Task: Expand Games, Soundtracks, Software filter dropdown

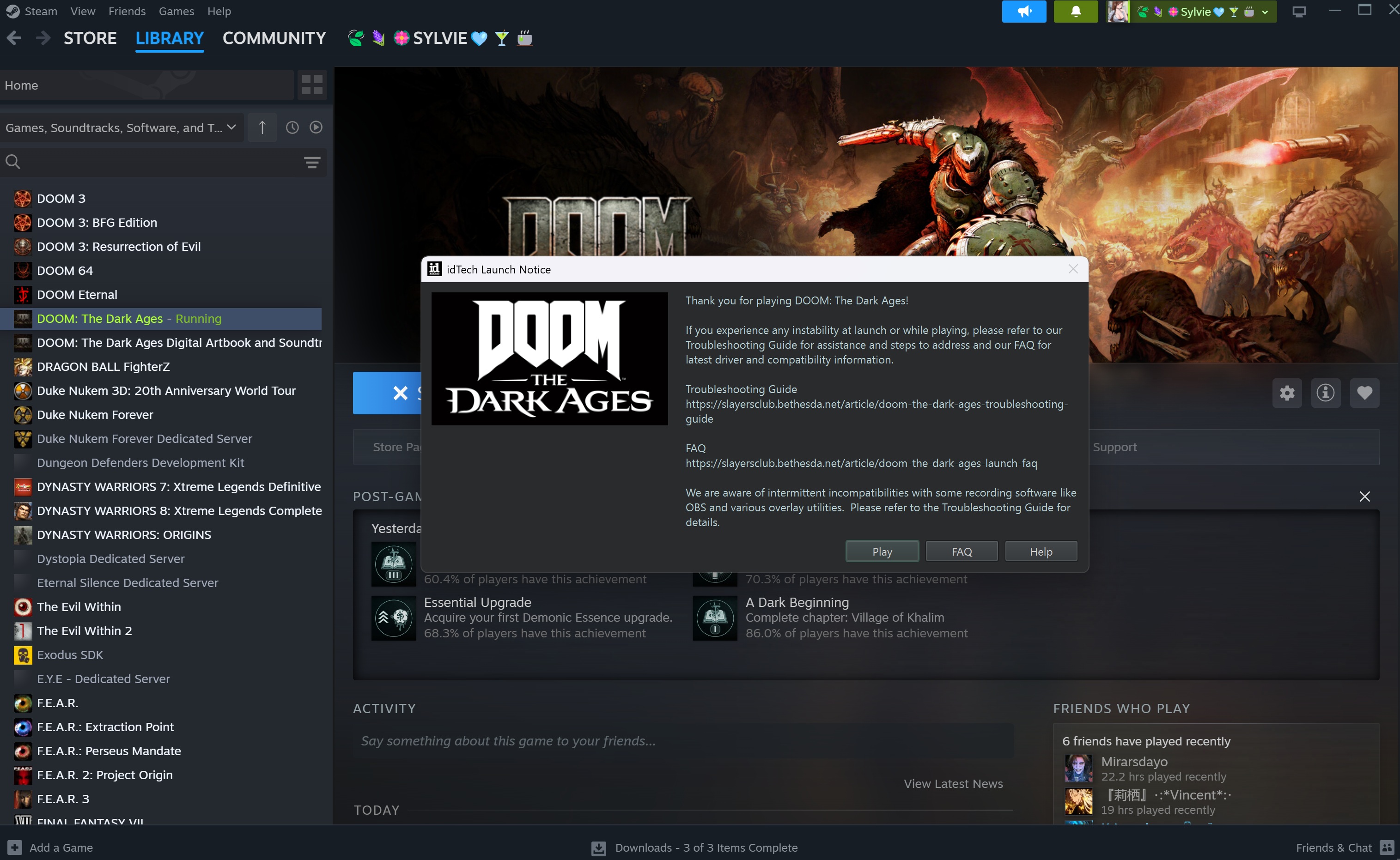Action: (121, 127)
